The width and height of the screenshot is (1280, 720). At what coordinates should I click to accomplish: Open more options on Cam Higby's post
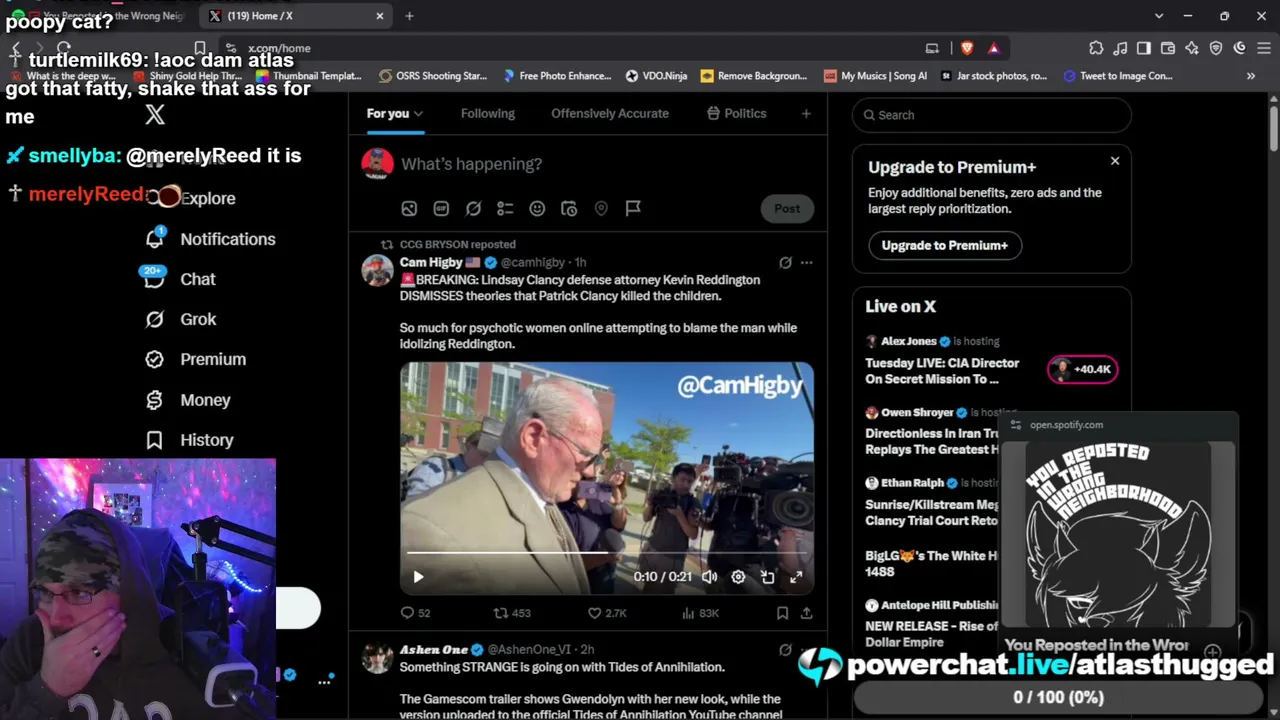pos(806,263)
